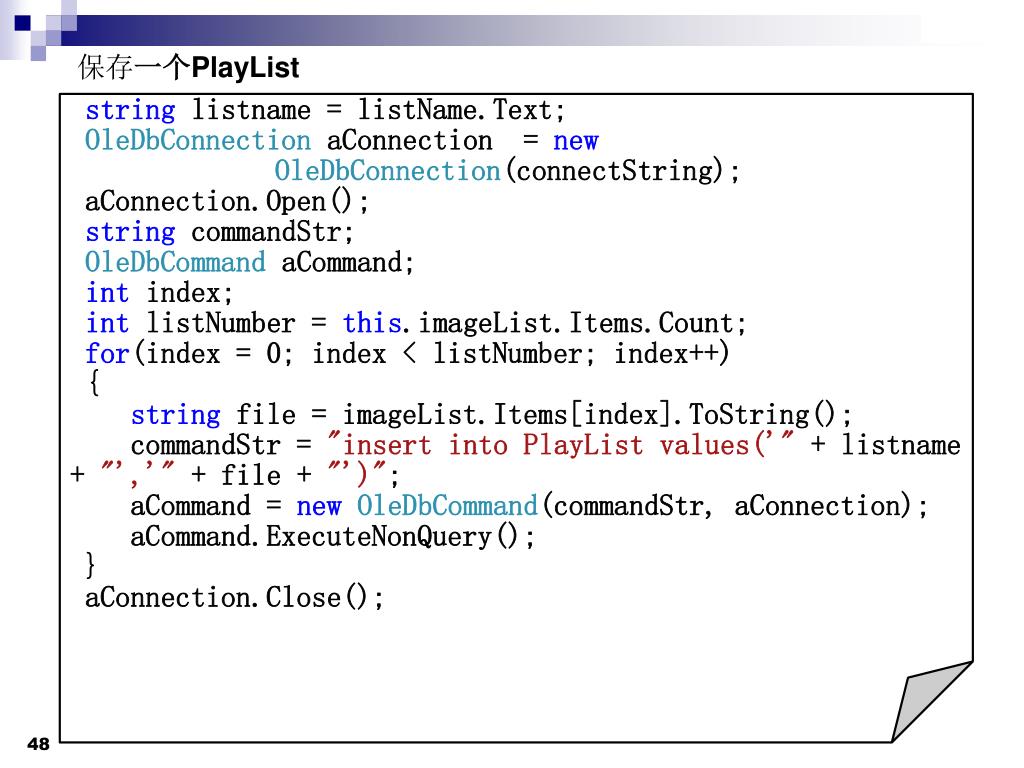Click the 'aConnection.Close();' line
The image size is (1024, 768).
pos(234,598)
